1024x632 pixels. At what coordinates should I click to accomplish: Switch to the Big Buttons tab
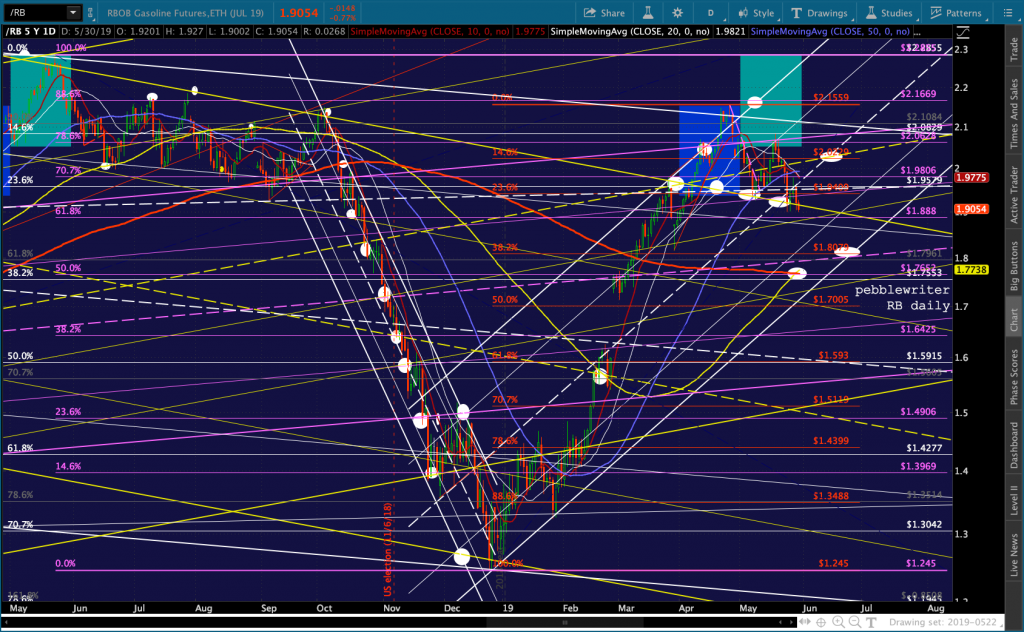click(1014, 266)
